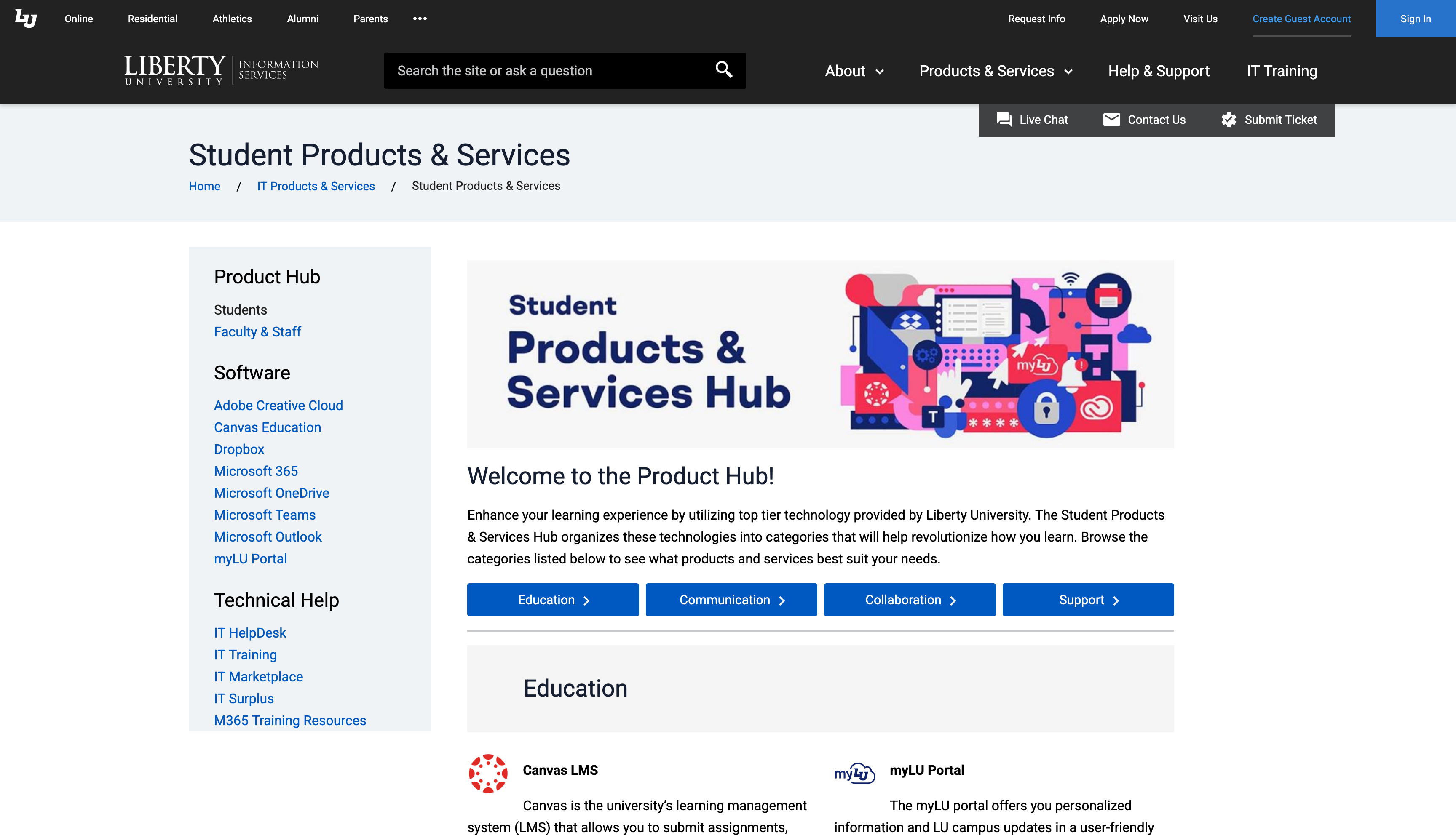Open Dropbox sidebar link
The image size is (1456, 838).
coord(239,449)
